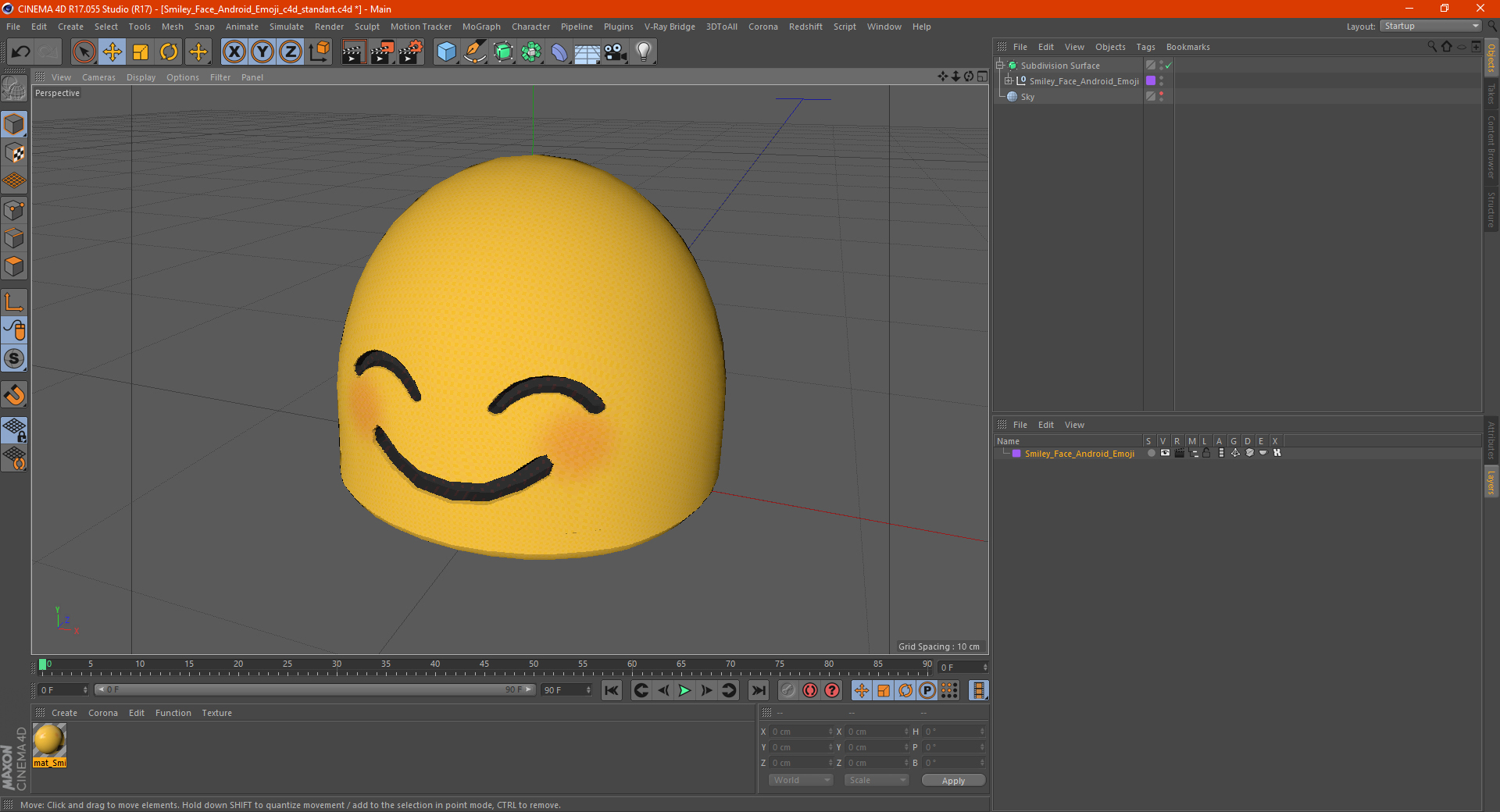Viewport: 1500px width, 812px height.
Task: Go to the start of animation
Action: click(x=612, y=690)
